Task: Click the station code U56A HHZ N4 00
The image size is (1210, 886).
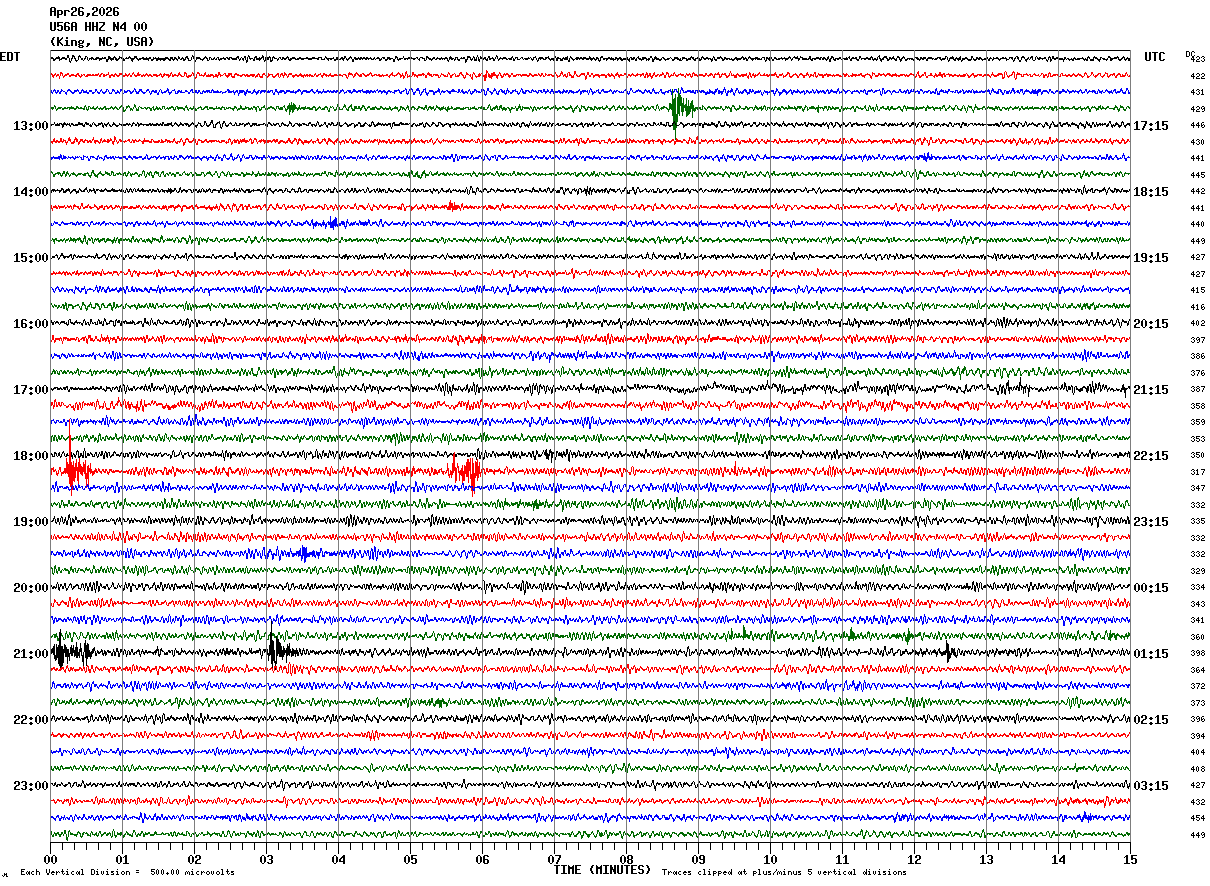Action: coord(98,27)
